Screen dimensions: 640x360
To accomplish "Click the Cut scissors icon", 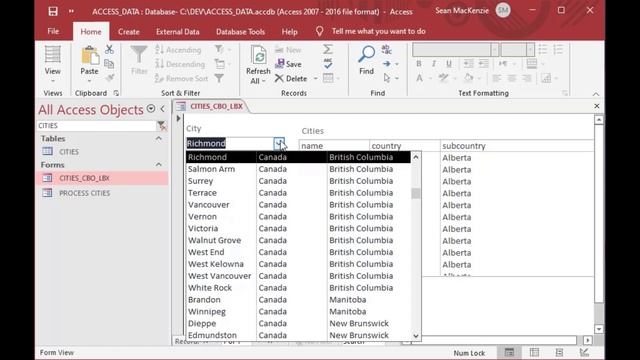I will click(x=109, y=49).
